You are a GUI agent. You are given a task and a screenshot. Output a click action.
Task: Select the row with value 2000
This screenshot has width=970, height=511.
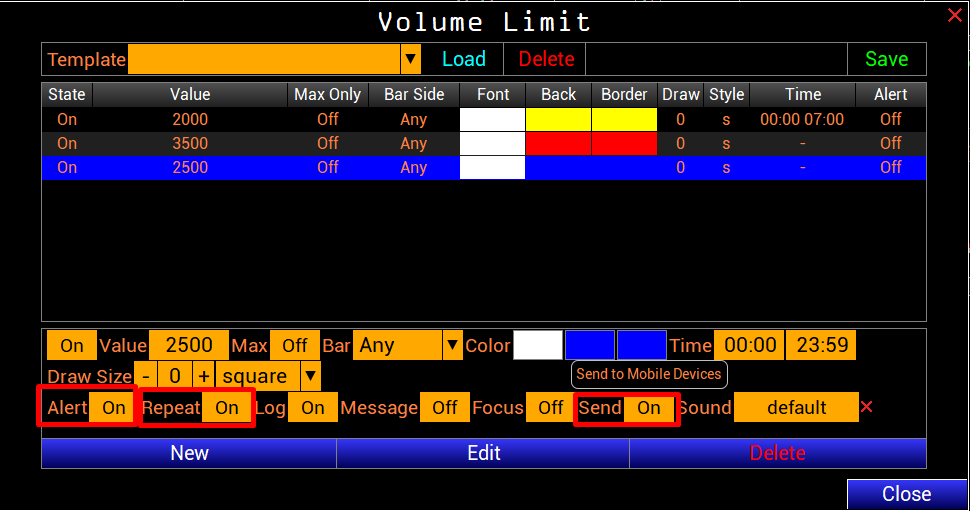coord(190,119)
